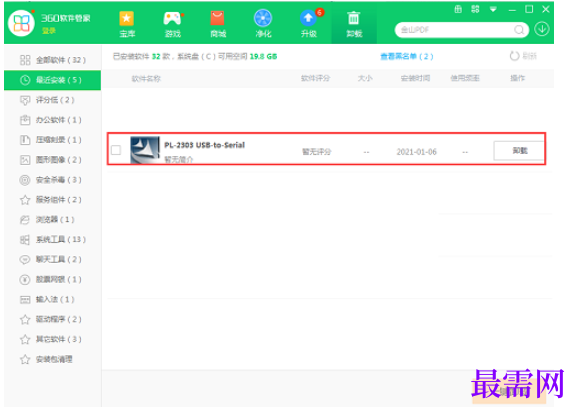Screen dimensions: 583x415
Task: Open the title bar dropdown menu arrow
Action: click(493, 9)
